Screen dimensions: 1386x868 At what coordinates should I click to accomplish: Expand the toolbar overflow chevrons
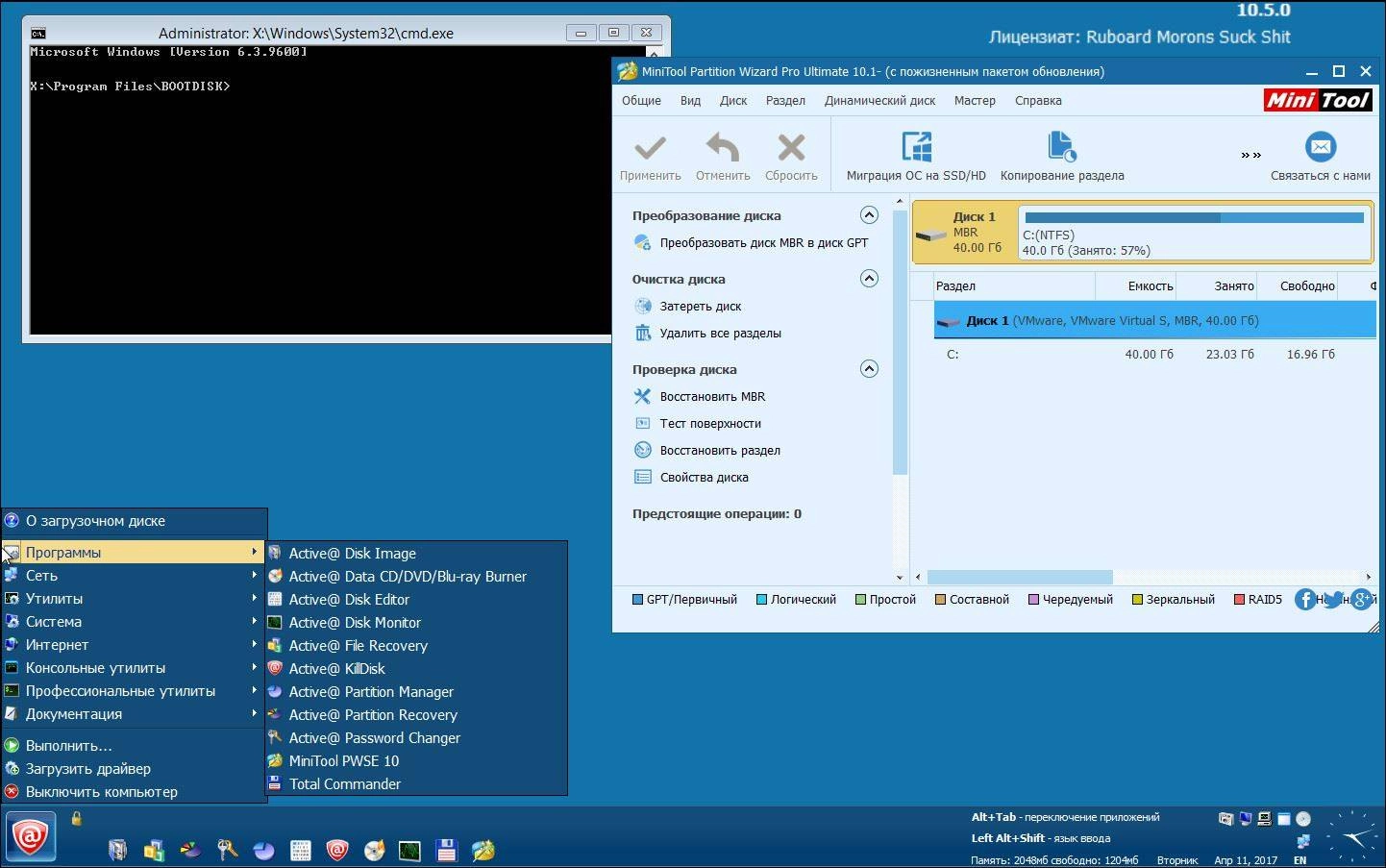(x=1250, y=155)
